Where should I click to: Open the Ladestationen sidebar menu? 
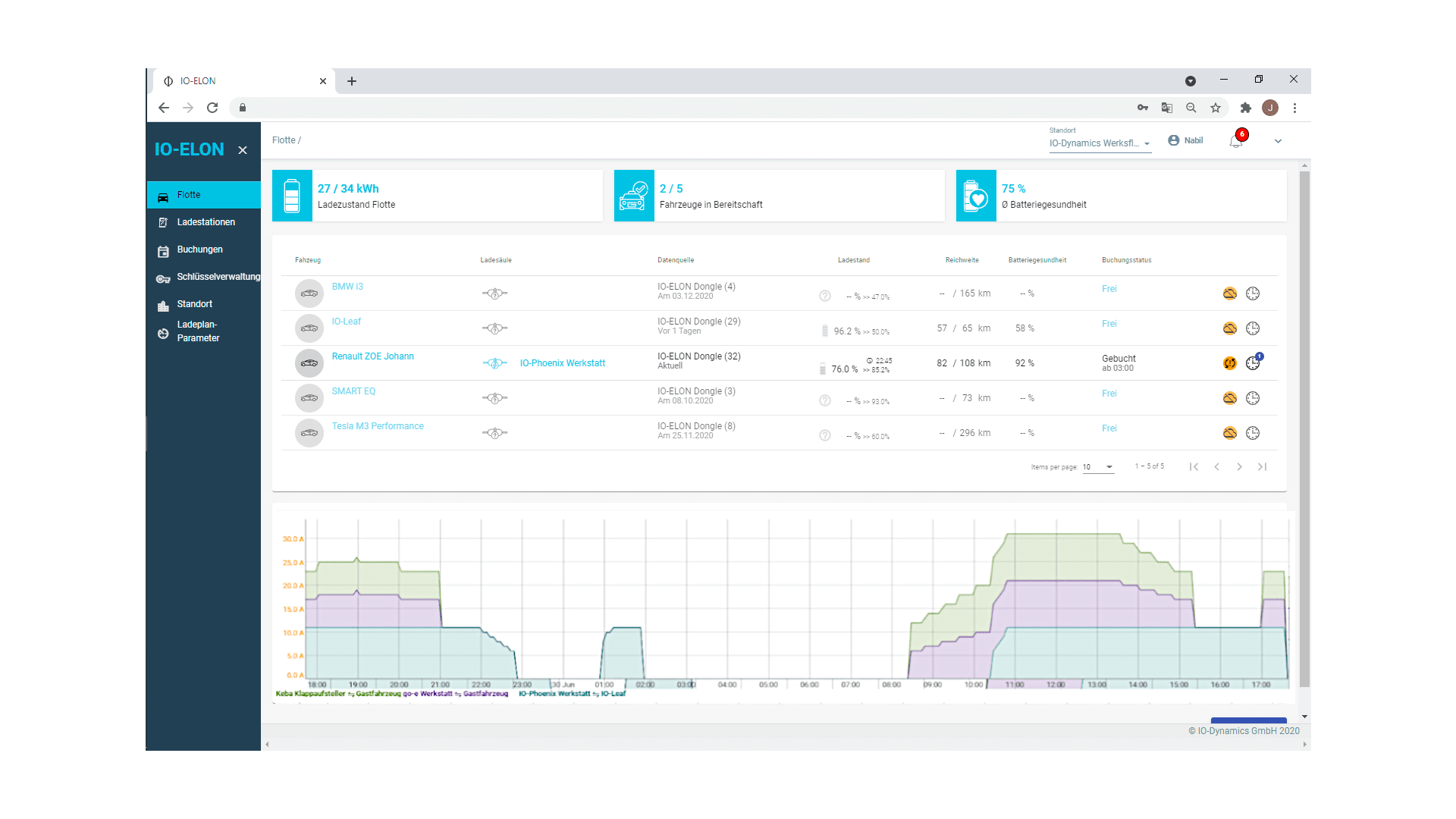[x=205, y=222]
